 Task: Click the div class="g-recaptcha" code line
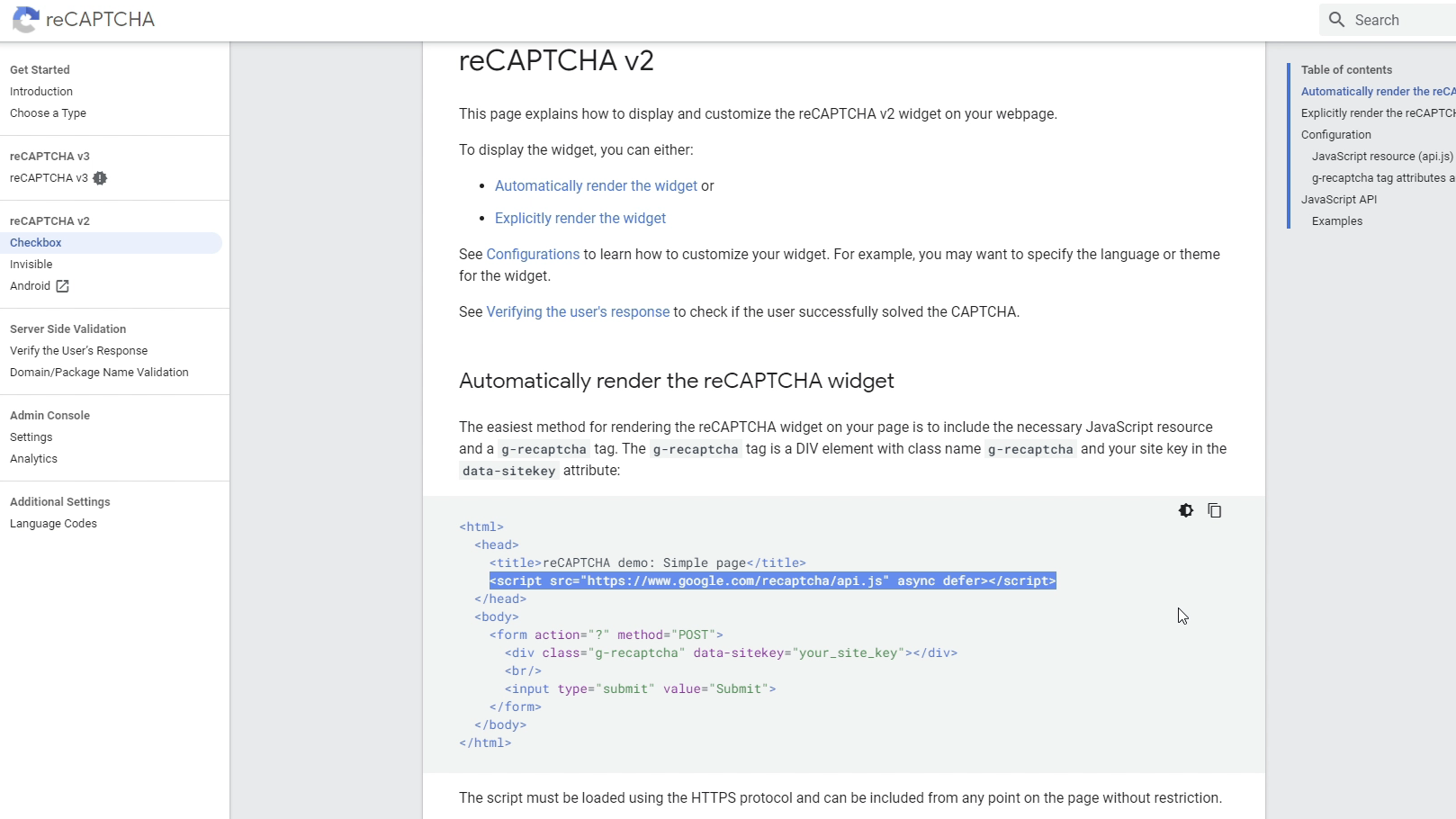point(731,652)
